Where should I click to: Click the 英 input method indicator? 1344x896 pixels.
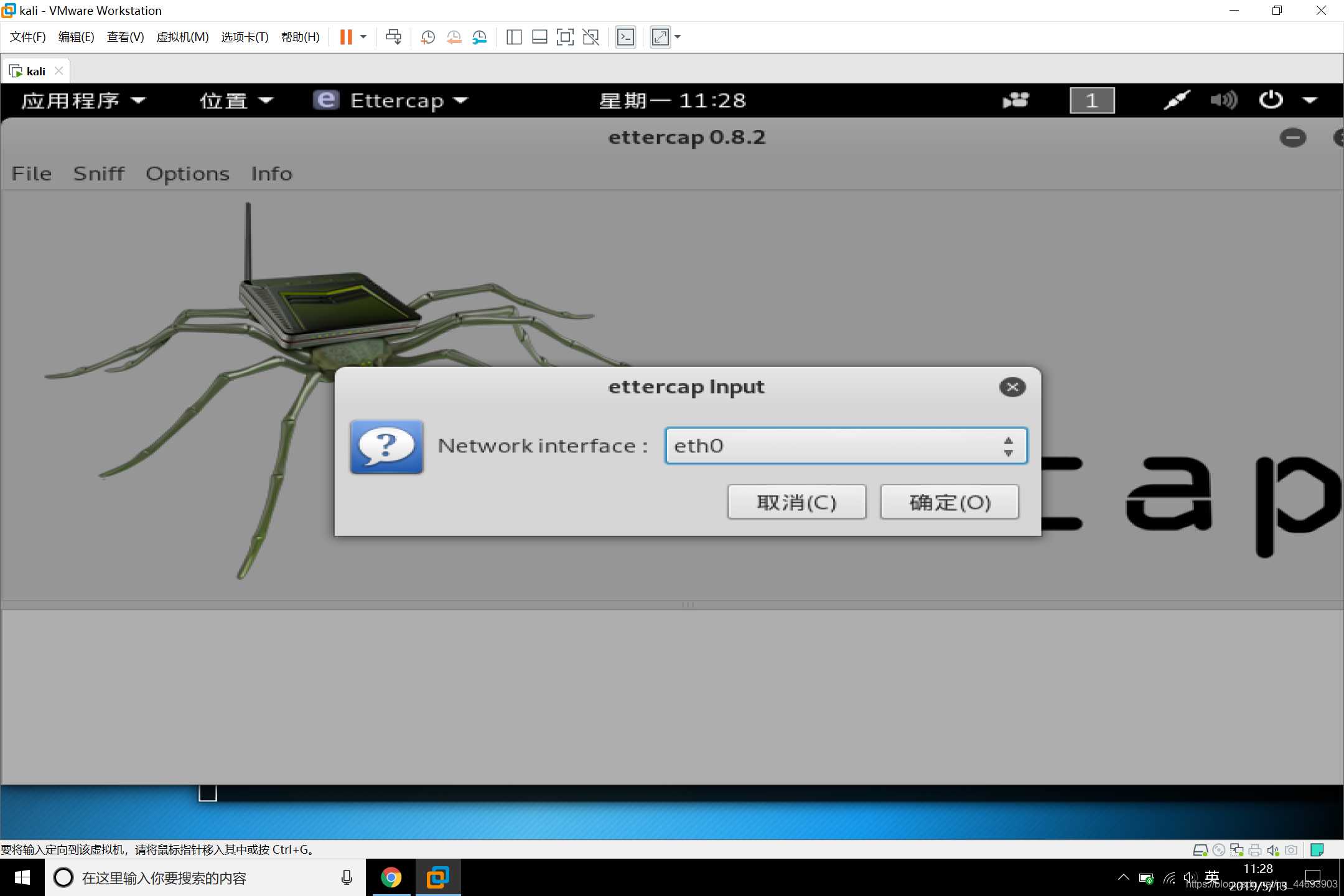[x=1212, y=877]
